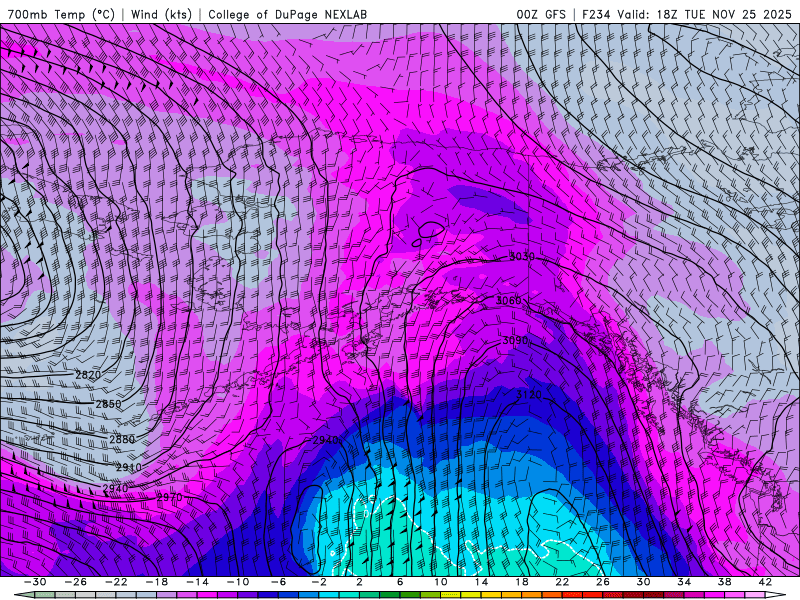The image size is (800, 600).
Task: Select the -26 colorbar tick label
Action: (x=76, y=582)
